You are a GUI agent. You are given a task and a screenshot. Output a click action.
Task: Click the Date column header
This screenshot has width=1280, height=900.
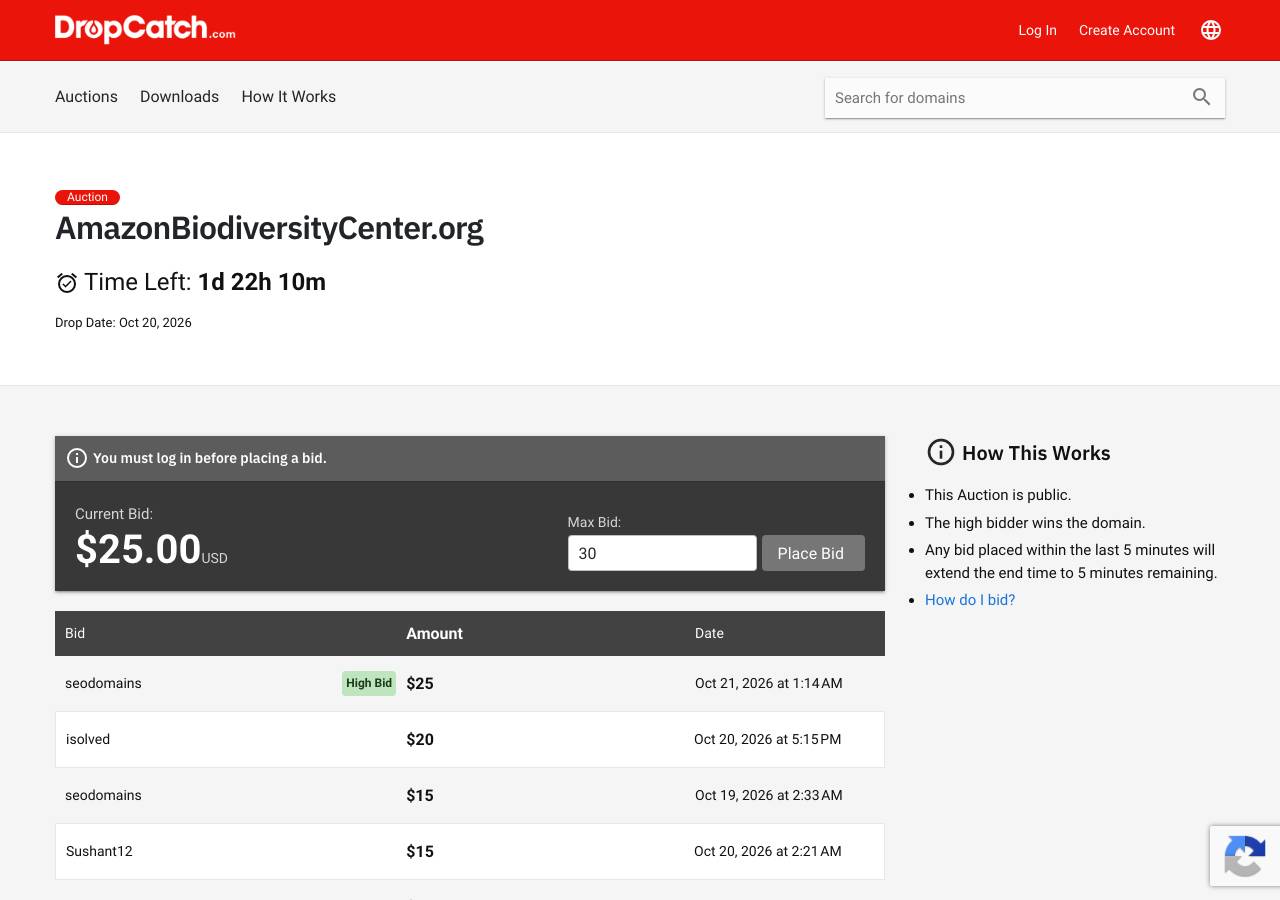coord(709,633)
